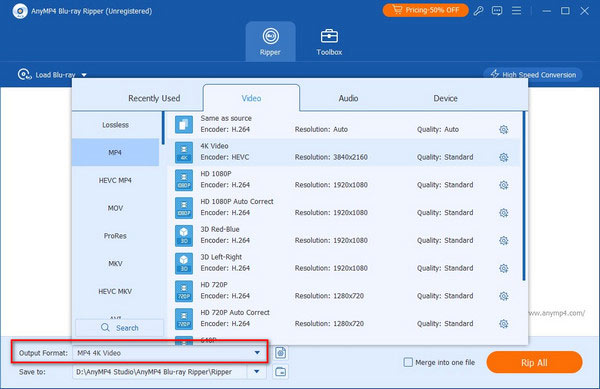Click the Load Blu-ray disc icon
This screenshot has height=389, width=600.
(24, 74)
